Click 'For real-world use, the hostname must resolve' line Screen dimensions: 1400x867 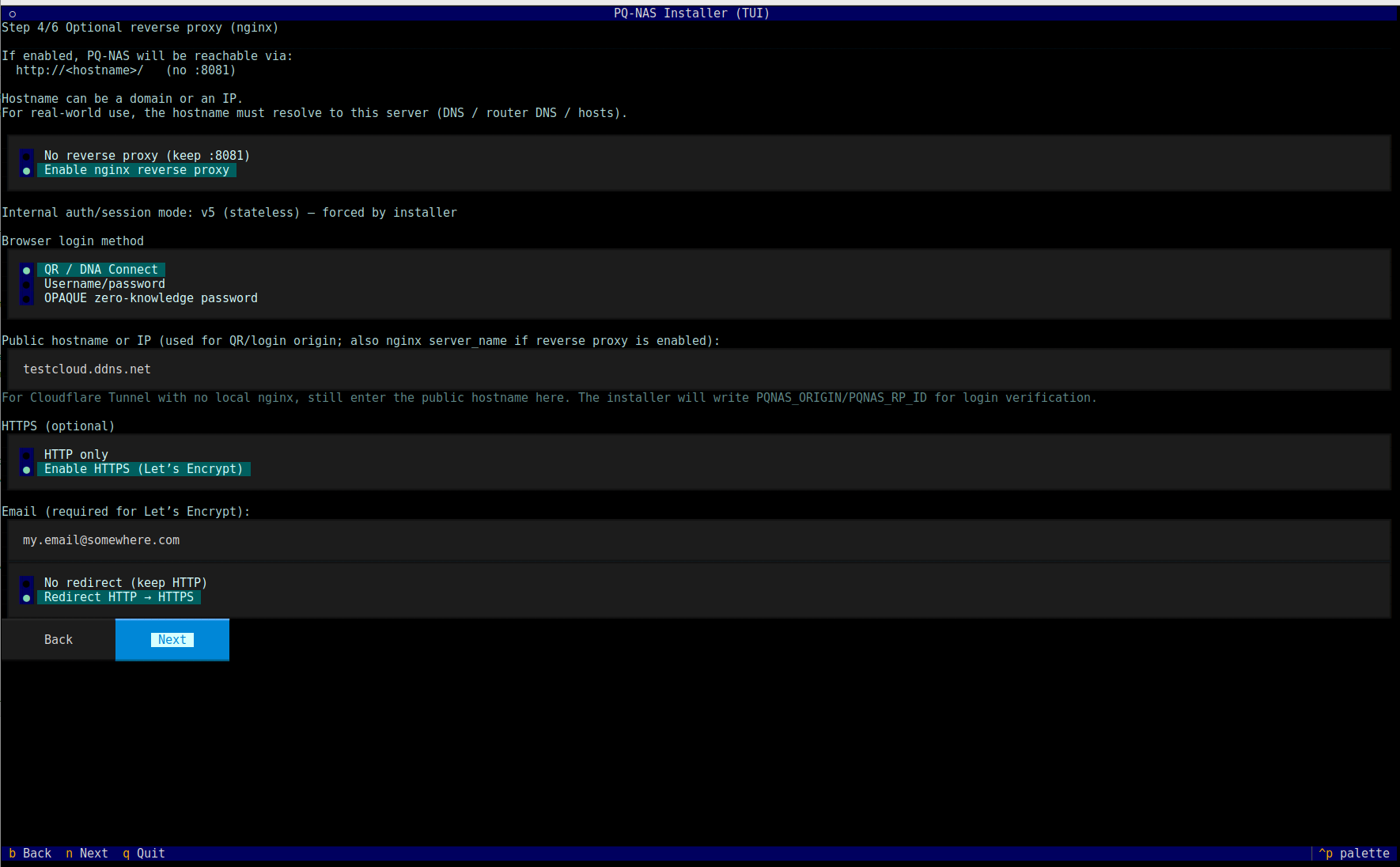click(315, 113)
